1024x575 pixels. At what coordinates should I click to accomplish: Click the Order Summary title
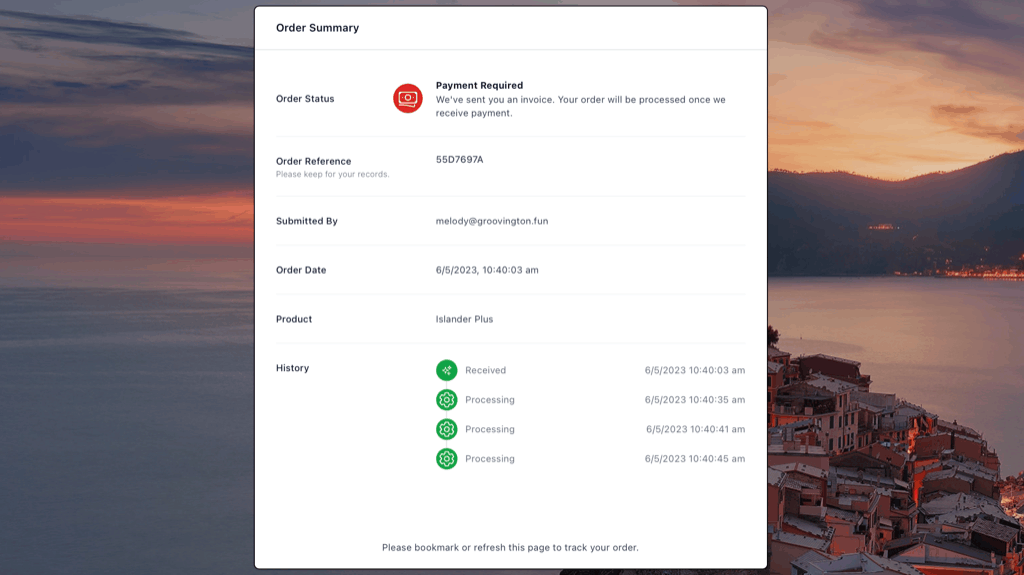point(317,28)
